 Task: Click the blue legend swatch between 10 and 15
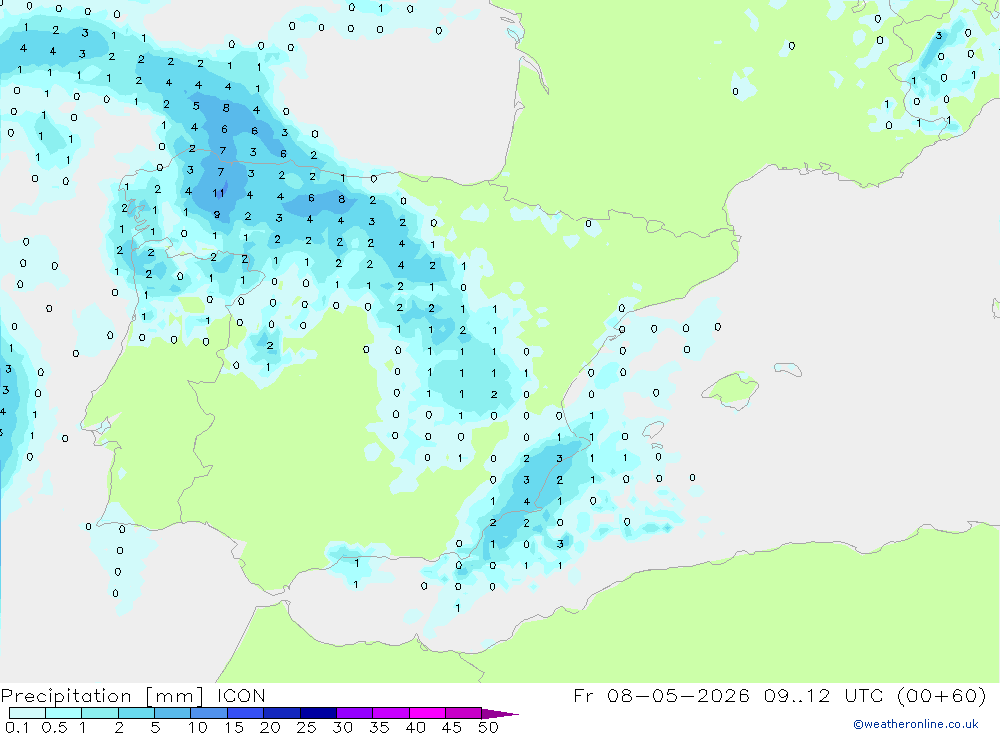click(x=209, y=713)
